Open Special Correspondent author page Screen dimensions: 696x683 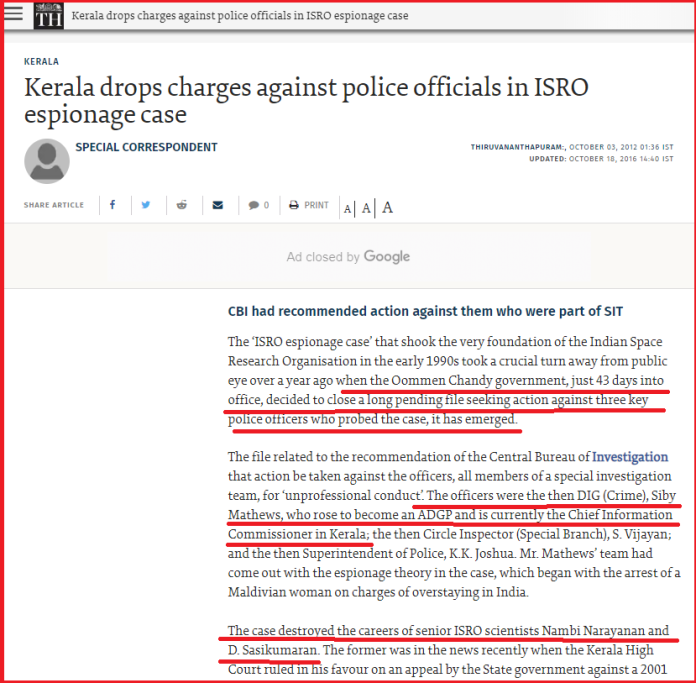(146, 147)
